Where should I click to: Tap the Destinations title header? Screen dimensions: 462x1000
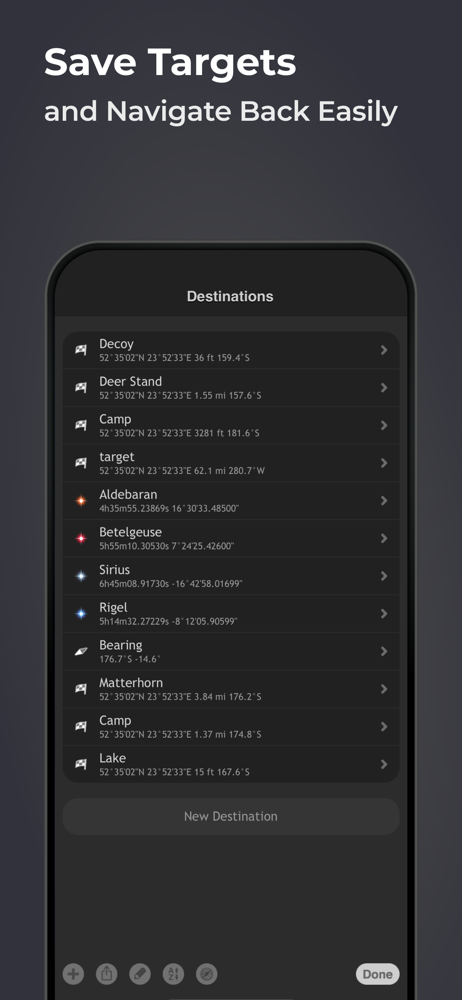tap(230, 296)
